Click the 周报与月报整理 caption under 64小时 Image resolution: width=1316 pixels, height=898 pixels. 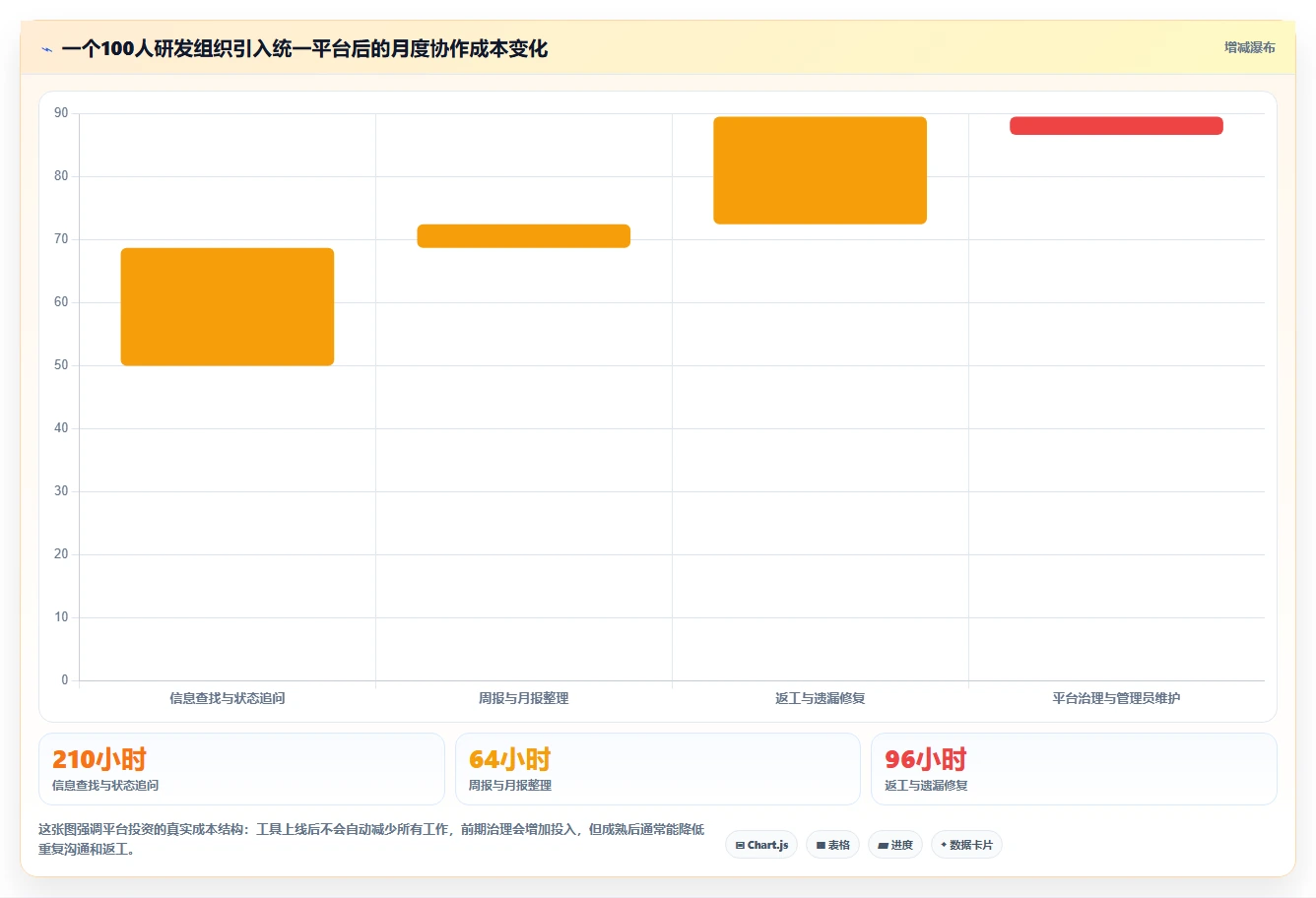(x=510, y=786)
